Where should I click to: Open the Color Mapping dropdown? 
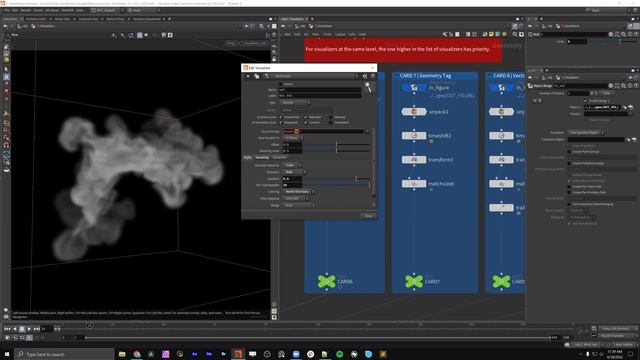click(296, 199)
